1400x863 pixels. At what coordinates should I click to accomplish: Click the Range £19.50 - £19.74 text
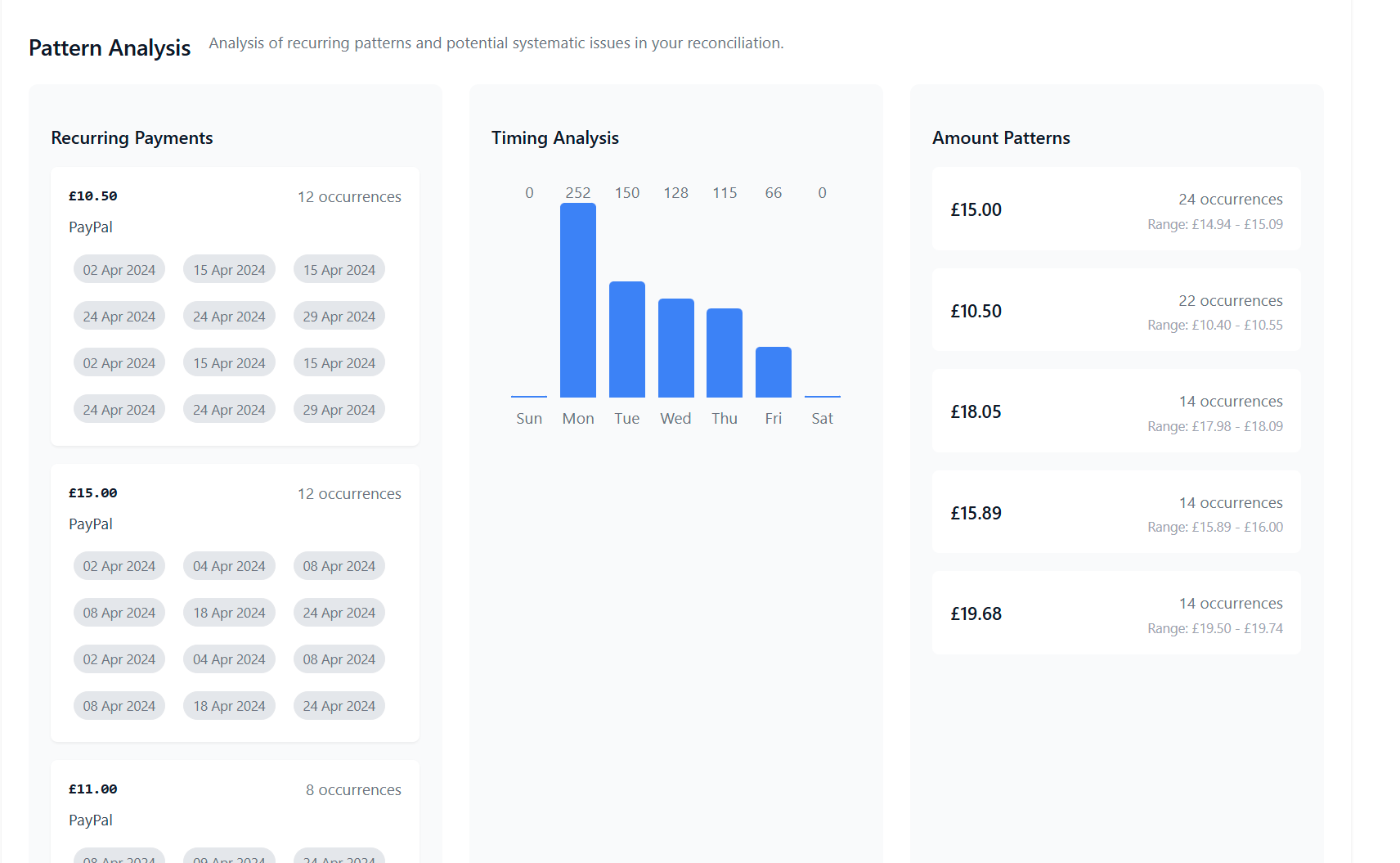pyautogui.click(x=1214, y=629)
